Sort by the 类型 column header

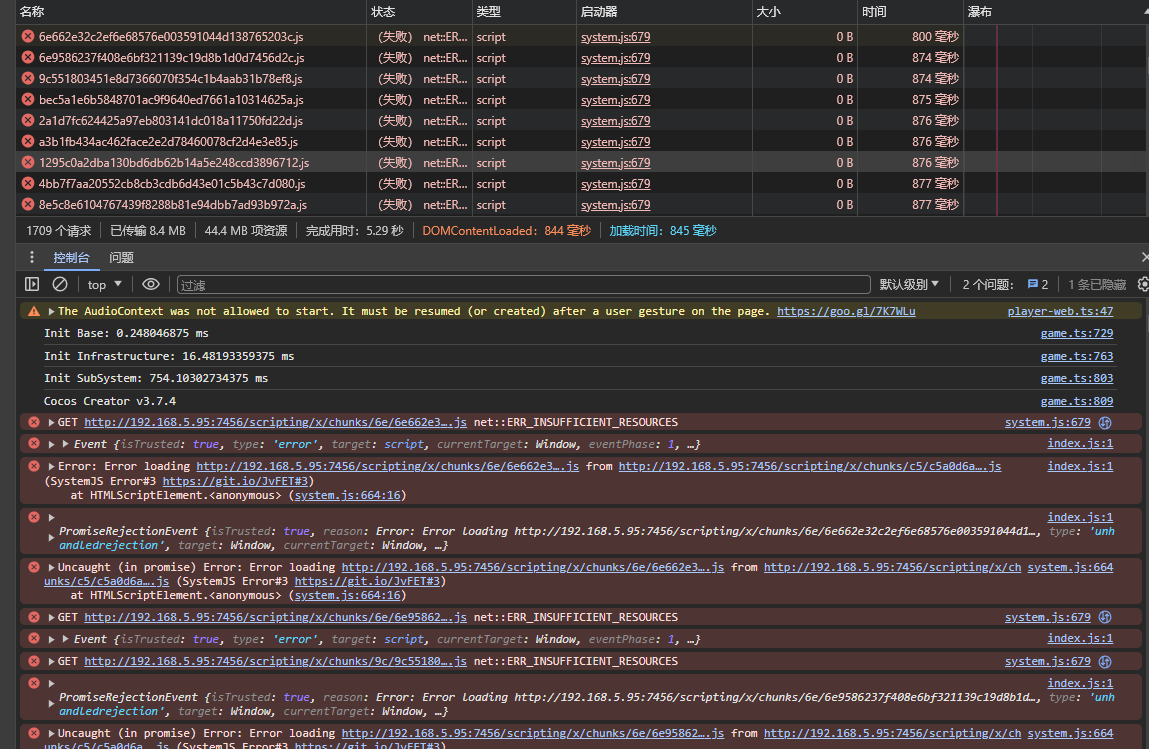pos(524,12)
